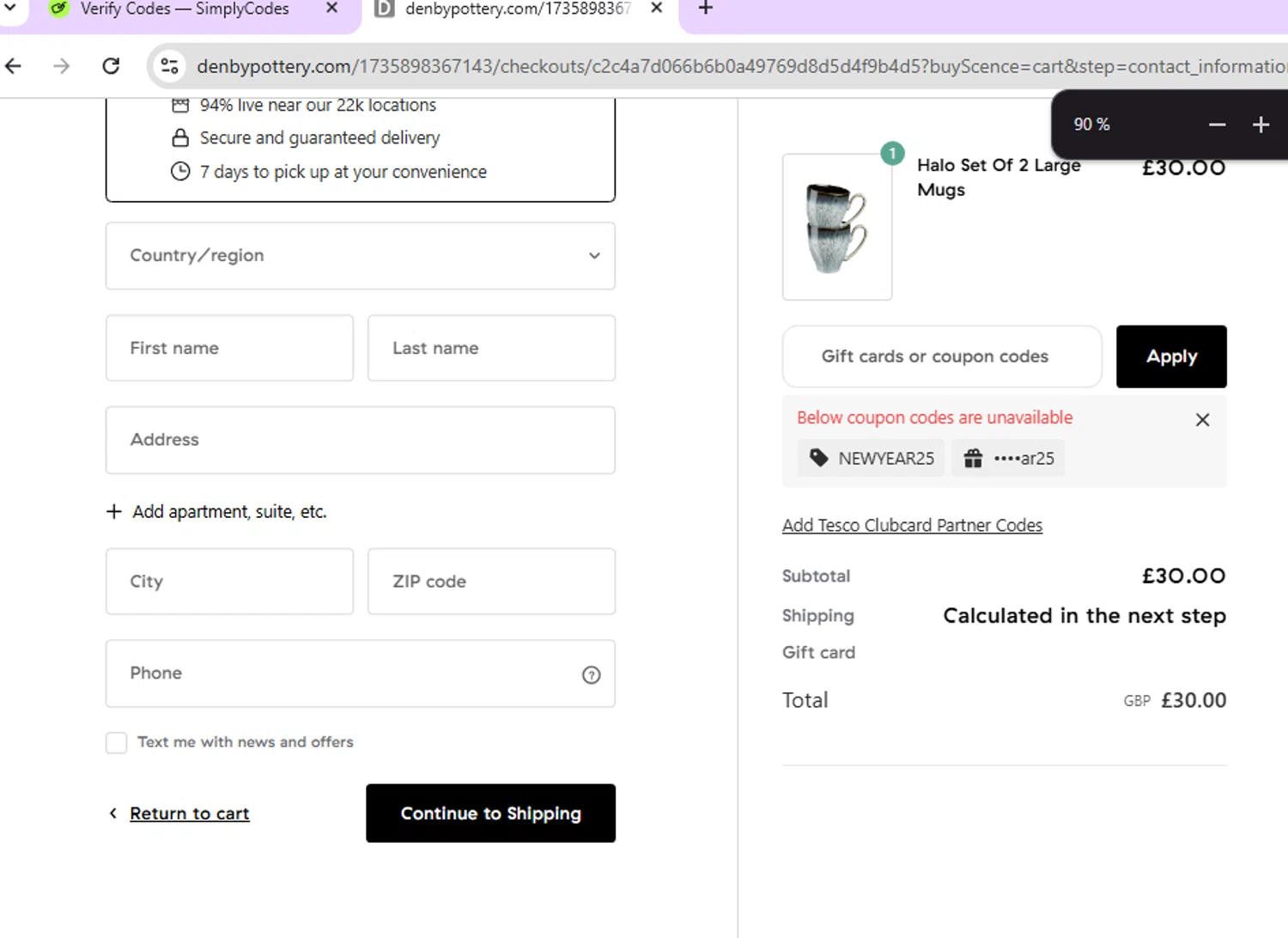1288x938 pixels.
Task: Click 'Calculated in the next step' text
Action: coord(1084,617)
